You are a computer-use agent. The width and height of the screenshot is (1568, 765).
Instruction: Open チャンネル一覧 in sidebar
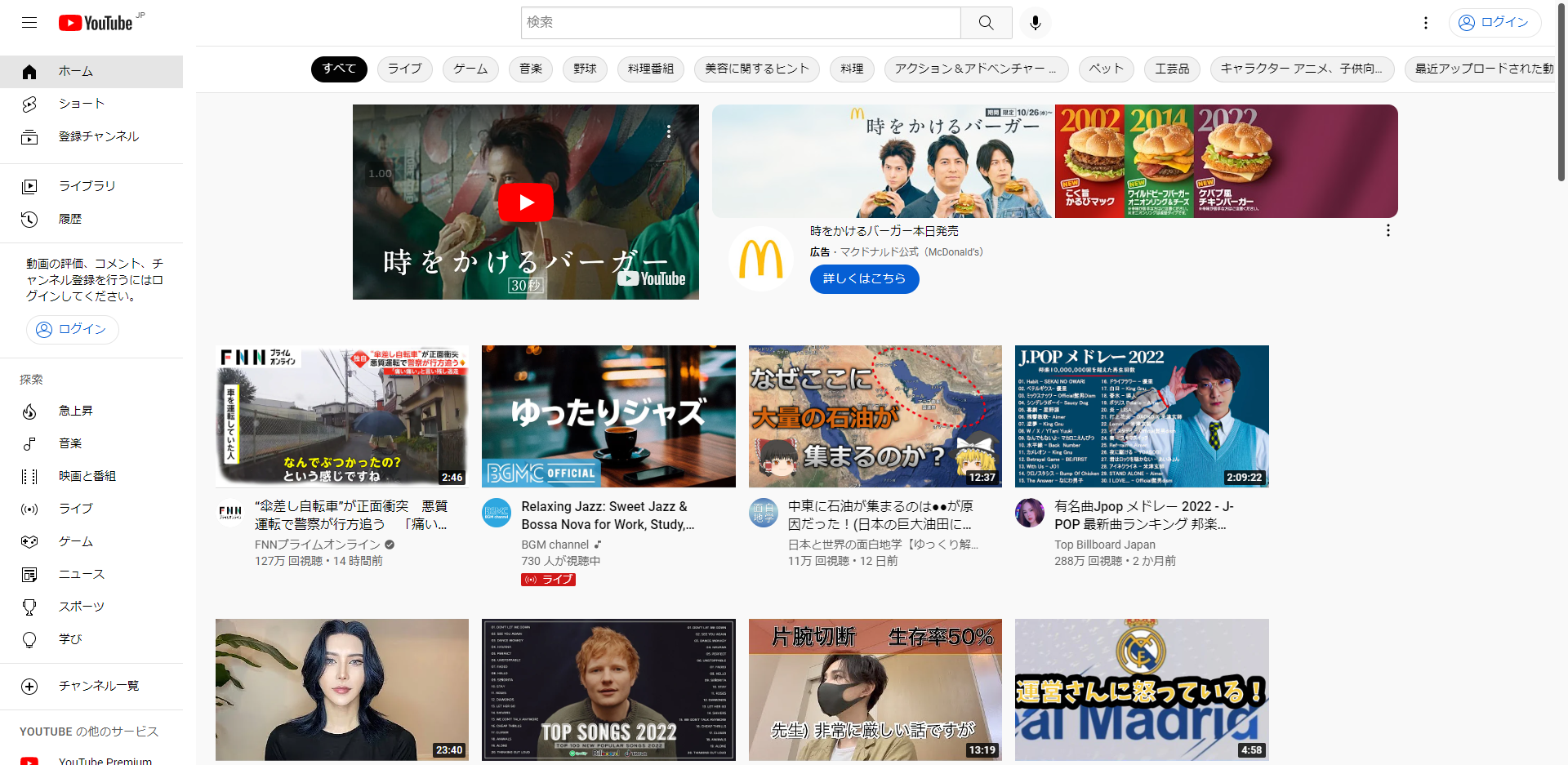pyautogui.click(x=91, y=686)
